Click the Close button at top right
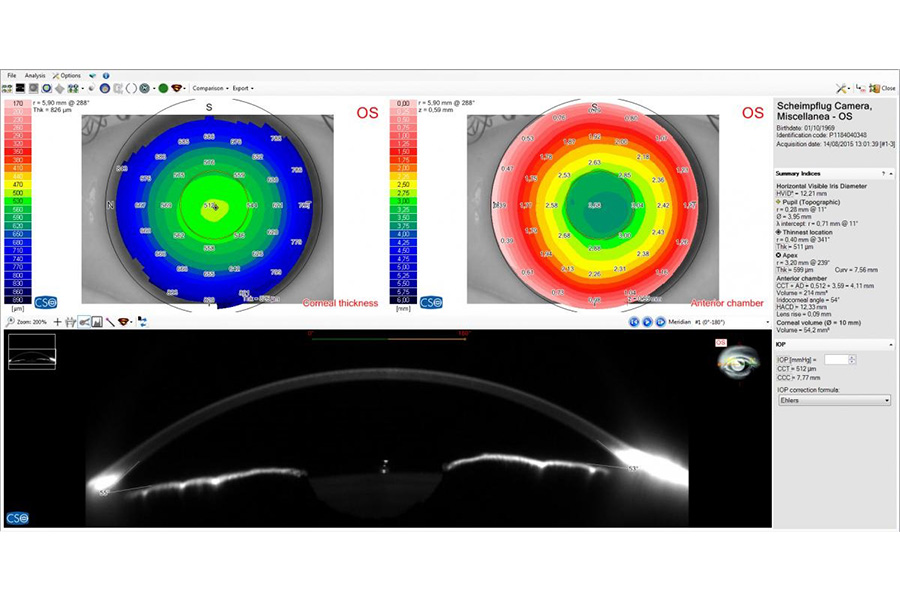Screen dimensions: 900x600 pos(882,88)
